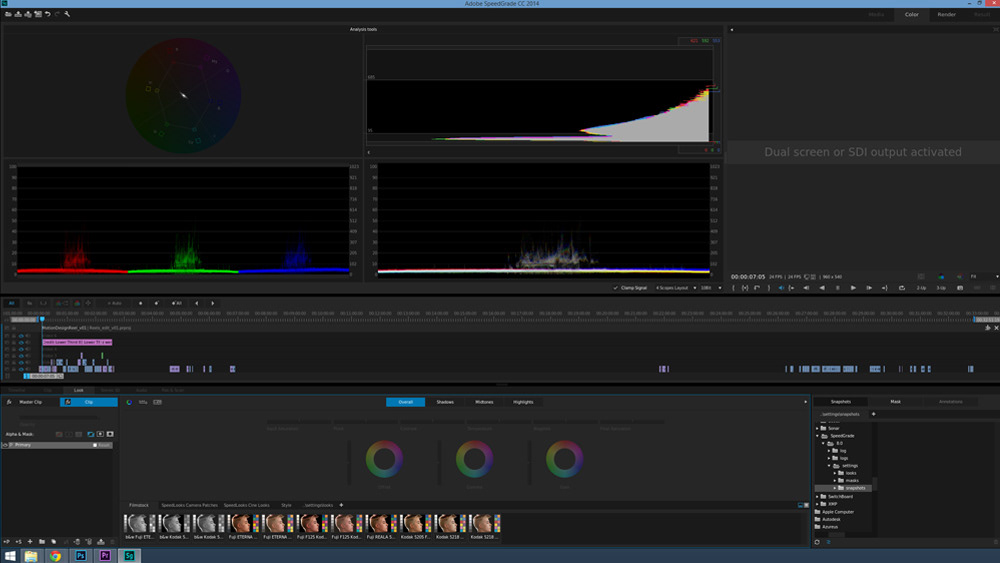Toggle the loop playback icon
This screenshot has width=1000, height=563.
[902, 288]
